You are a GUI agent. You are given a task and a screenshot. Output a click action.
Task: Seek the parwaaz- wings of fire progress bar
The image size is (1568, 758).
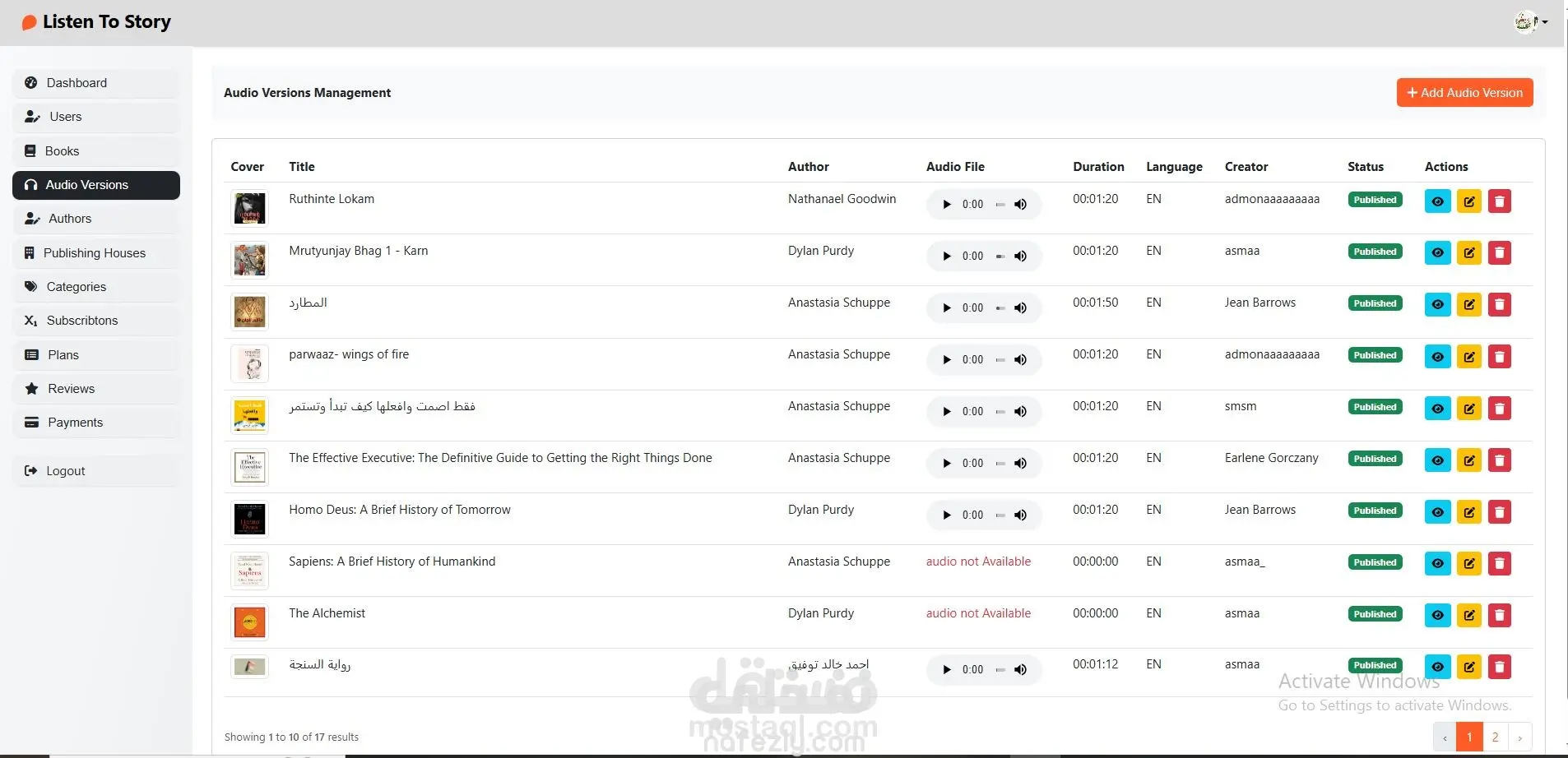1000,360
